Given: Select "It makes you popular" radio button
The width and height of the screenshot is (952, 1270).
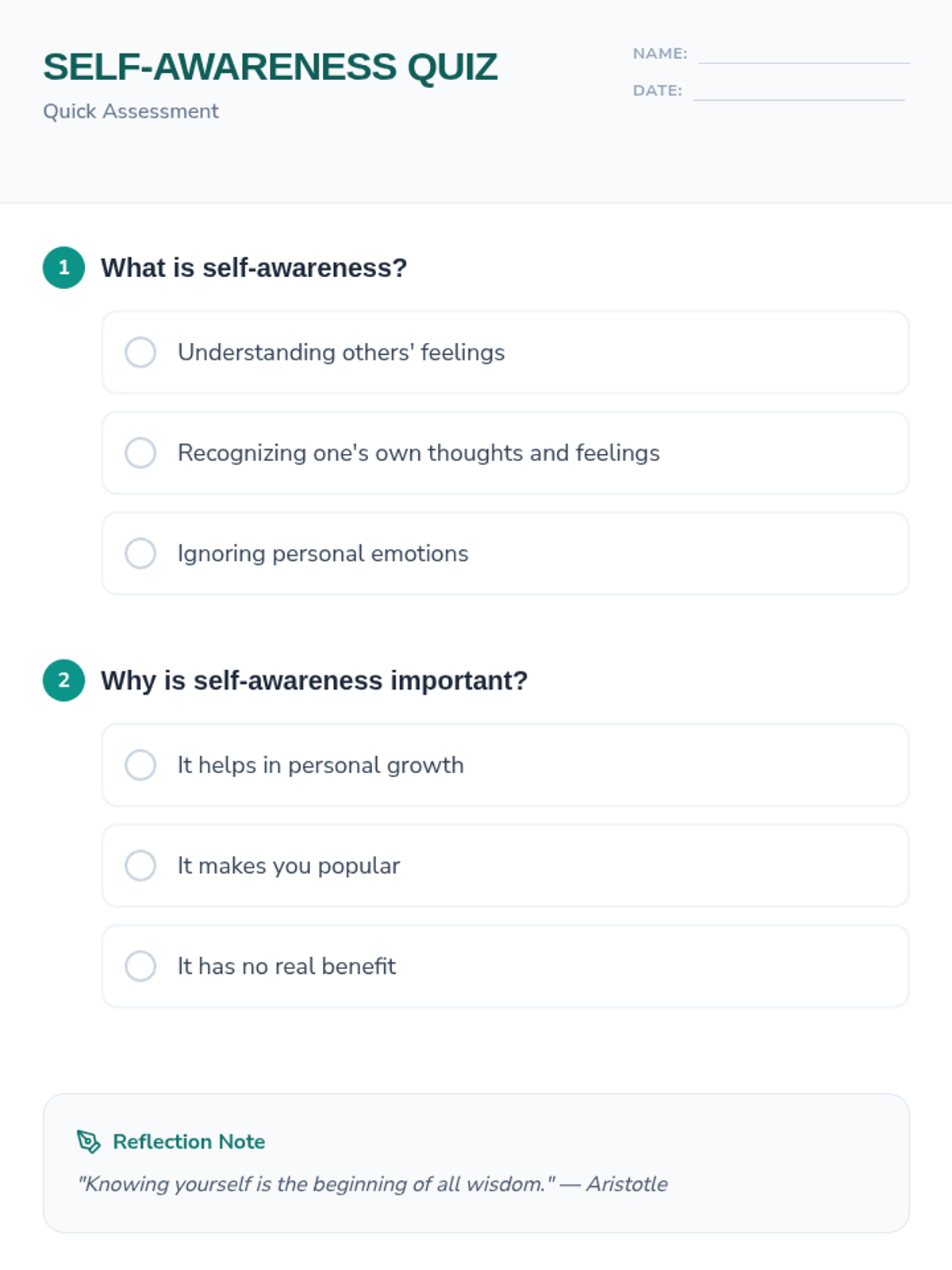Looking at the screenshot, I should coord(140,865).
